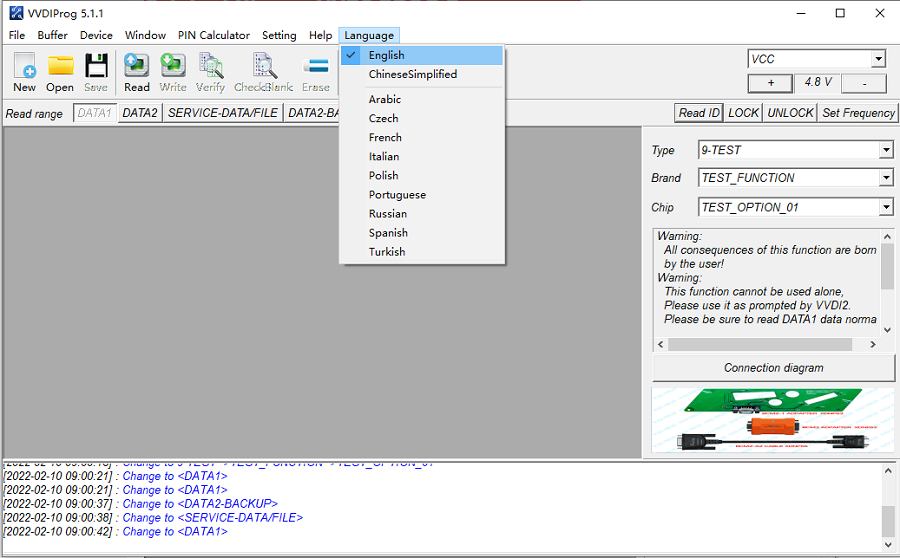This screenshot has width=900, height=558.
Task: Click the Write chip toolbar icon
Action: (x=173, y=73)
